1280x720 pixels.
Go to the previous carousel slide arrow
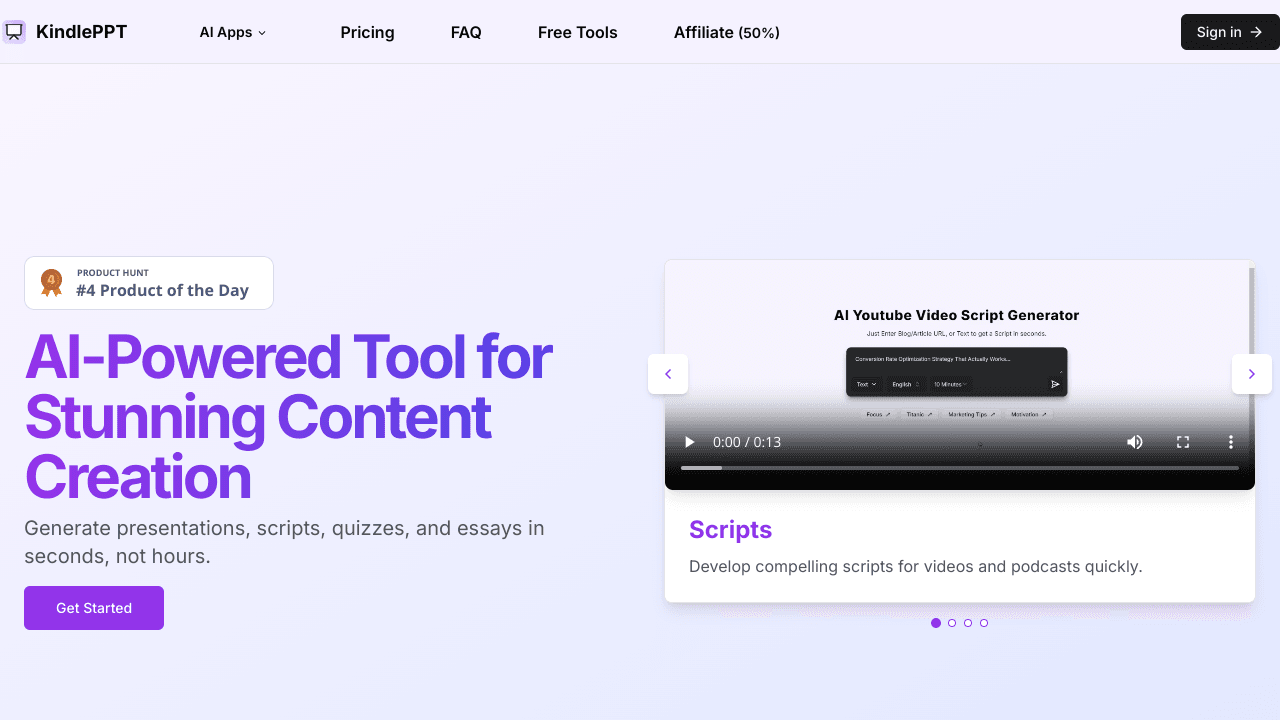pyautogui.click(x=668, y=374)
